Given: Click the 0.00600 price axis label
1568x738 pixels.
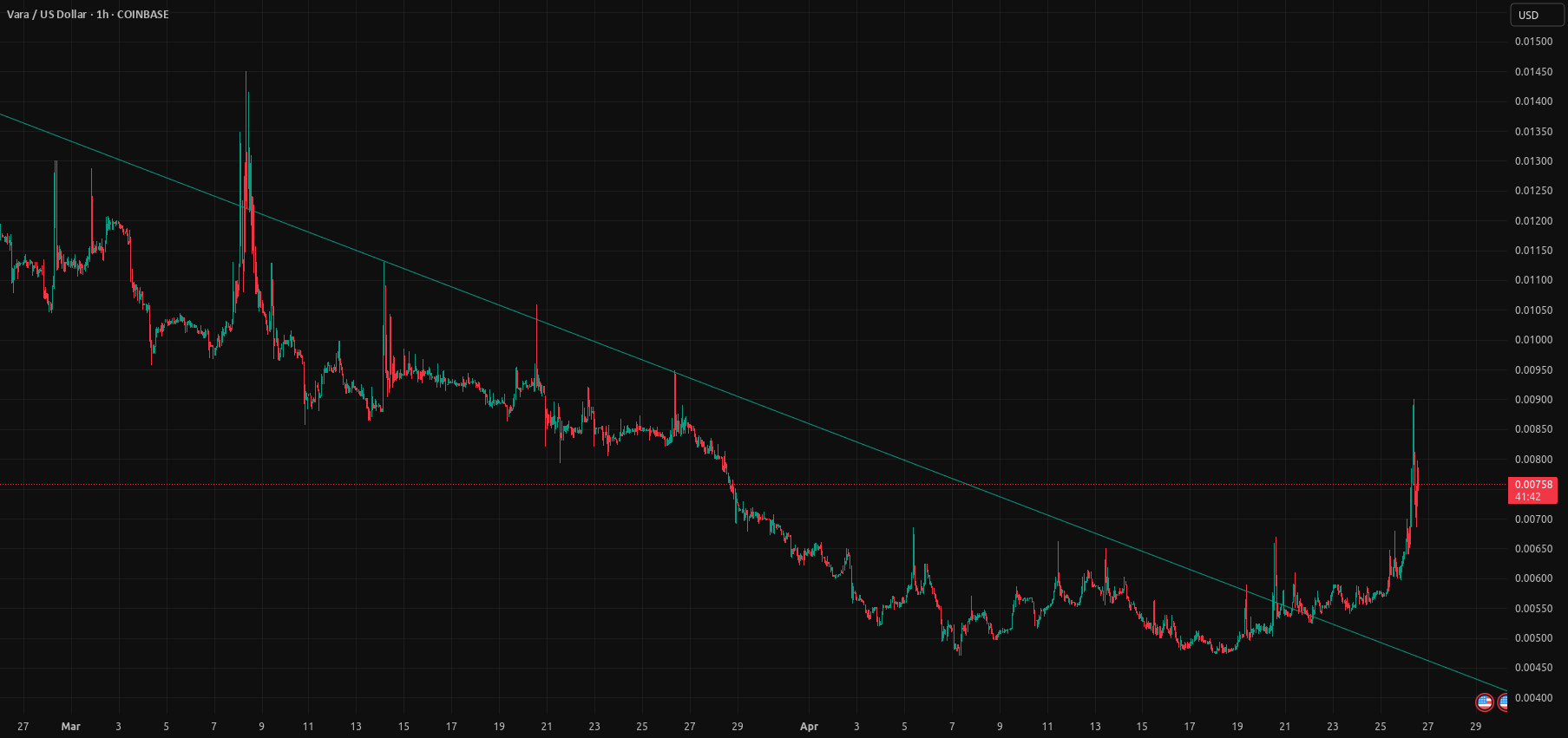Looking at the screenshot, I should (x=1533, y=578).
